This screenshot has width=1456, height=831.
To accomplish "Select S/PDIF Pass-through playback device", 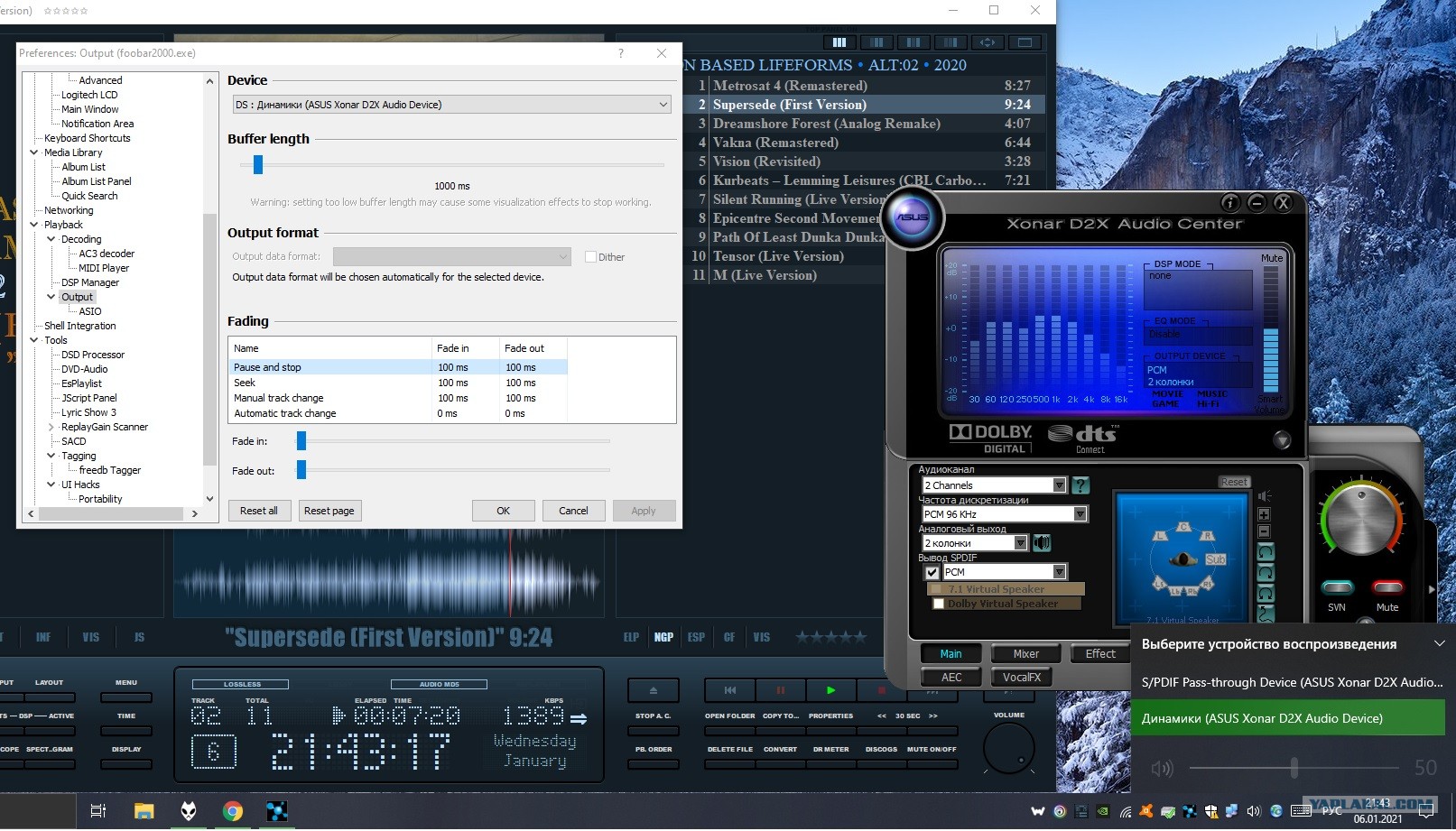I will [x=1288, y=682].
